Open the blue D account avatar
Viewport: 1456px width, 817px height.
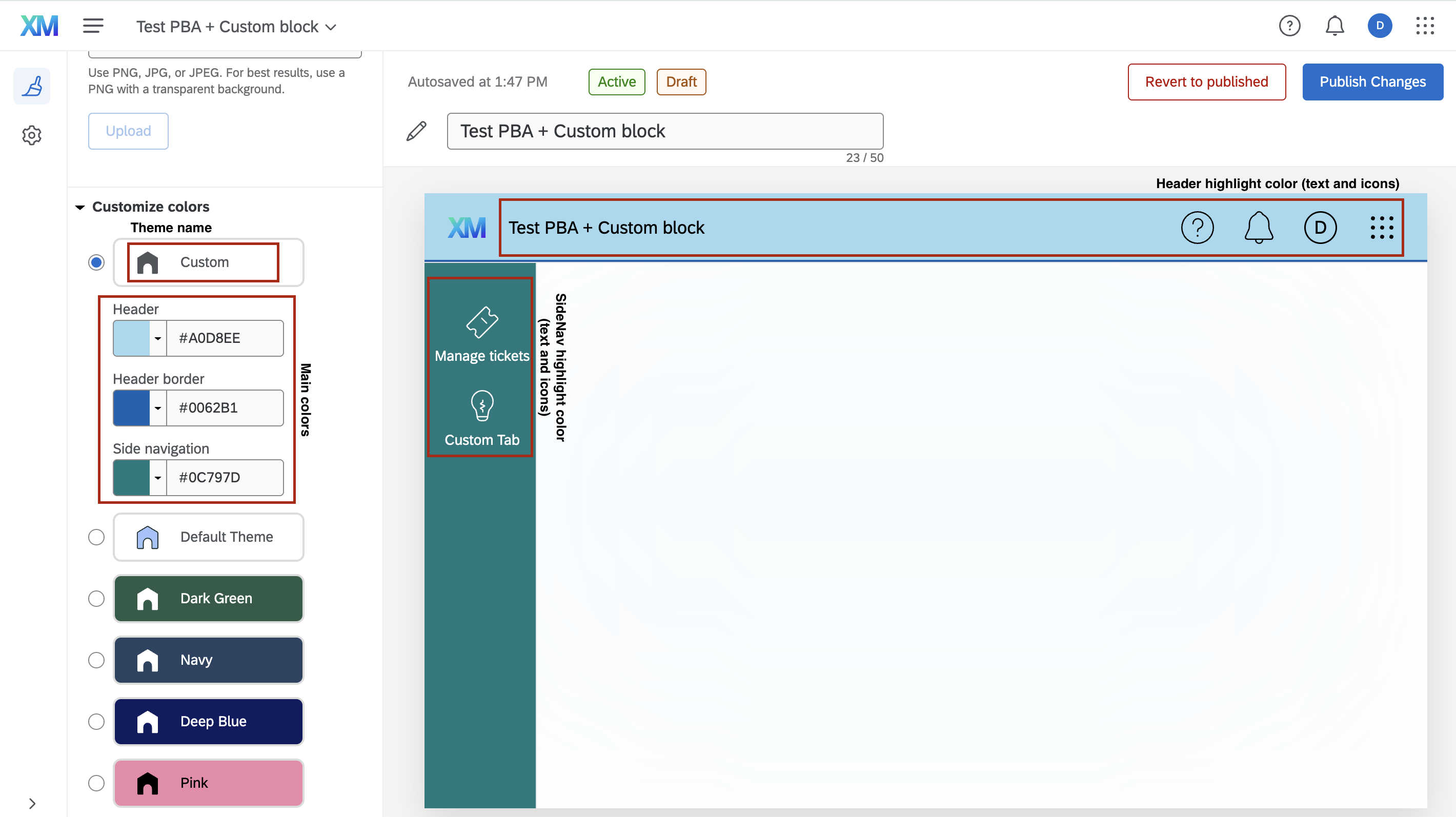pyautogui.click(x=1380, y=26)
